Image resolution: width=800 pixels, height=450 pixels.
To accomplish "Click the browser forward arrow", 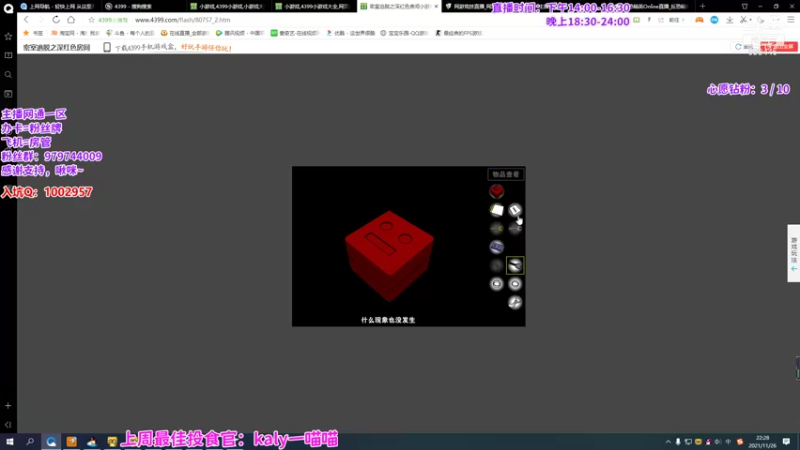I will click(x=41, y=20).
